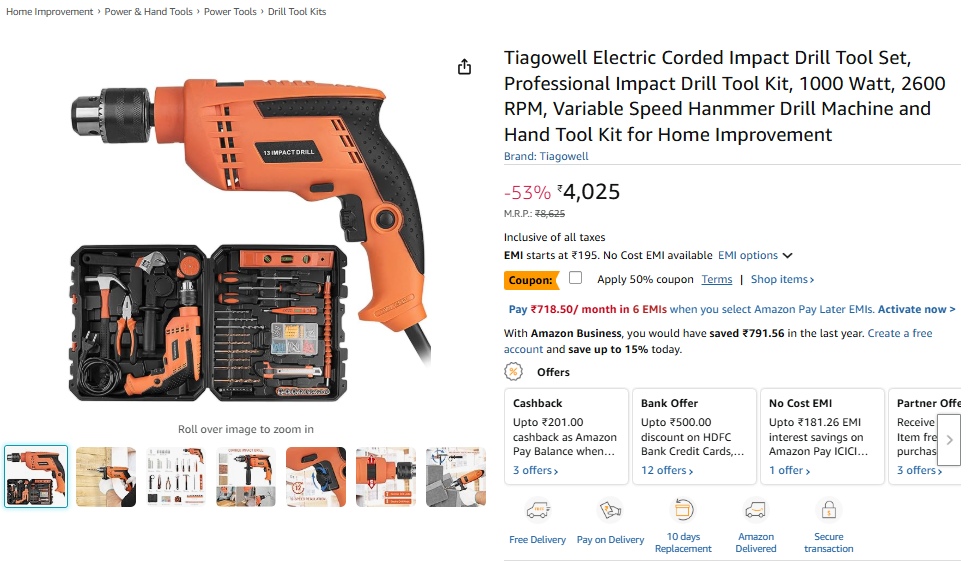Tick the Apply 50% coupon checkbox

(576, 278)
